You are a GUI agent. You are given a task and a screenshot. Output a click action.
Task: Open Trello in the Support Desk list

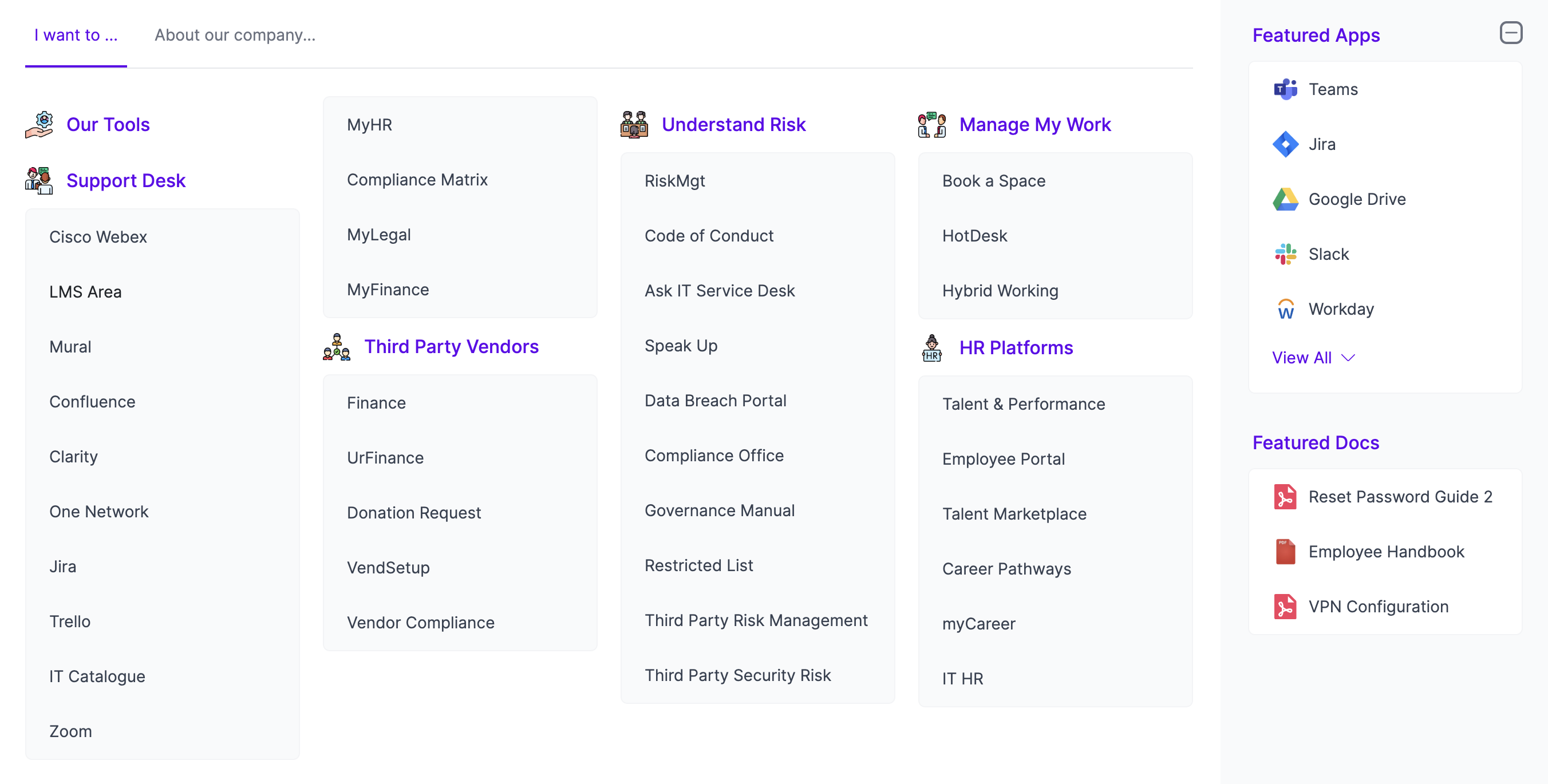click(x=70, y=622)
